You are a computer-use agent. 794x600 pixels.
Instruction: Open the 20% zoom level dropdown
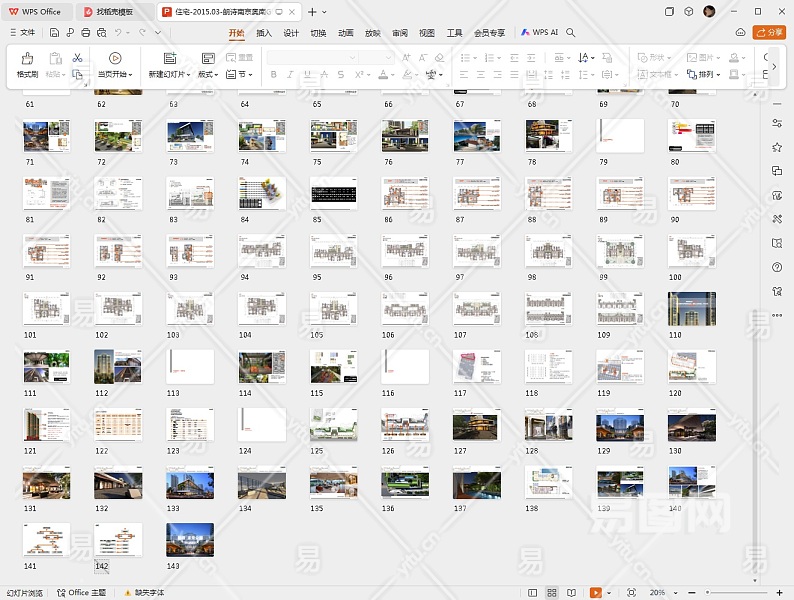[661, 592]
